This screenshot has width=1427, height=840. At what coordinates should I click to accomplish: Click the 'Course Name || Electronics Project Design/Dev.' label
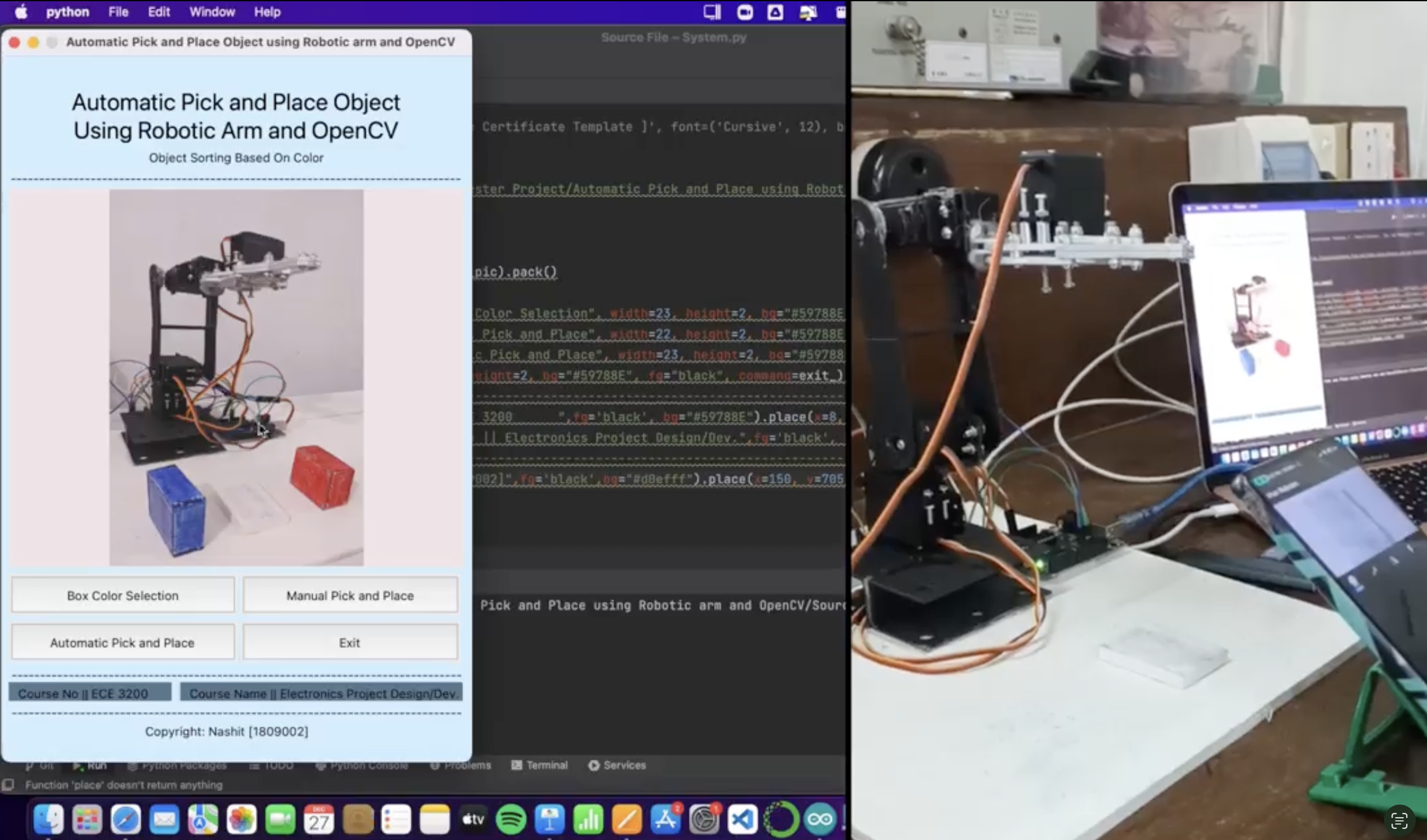point(321,693)
